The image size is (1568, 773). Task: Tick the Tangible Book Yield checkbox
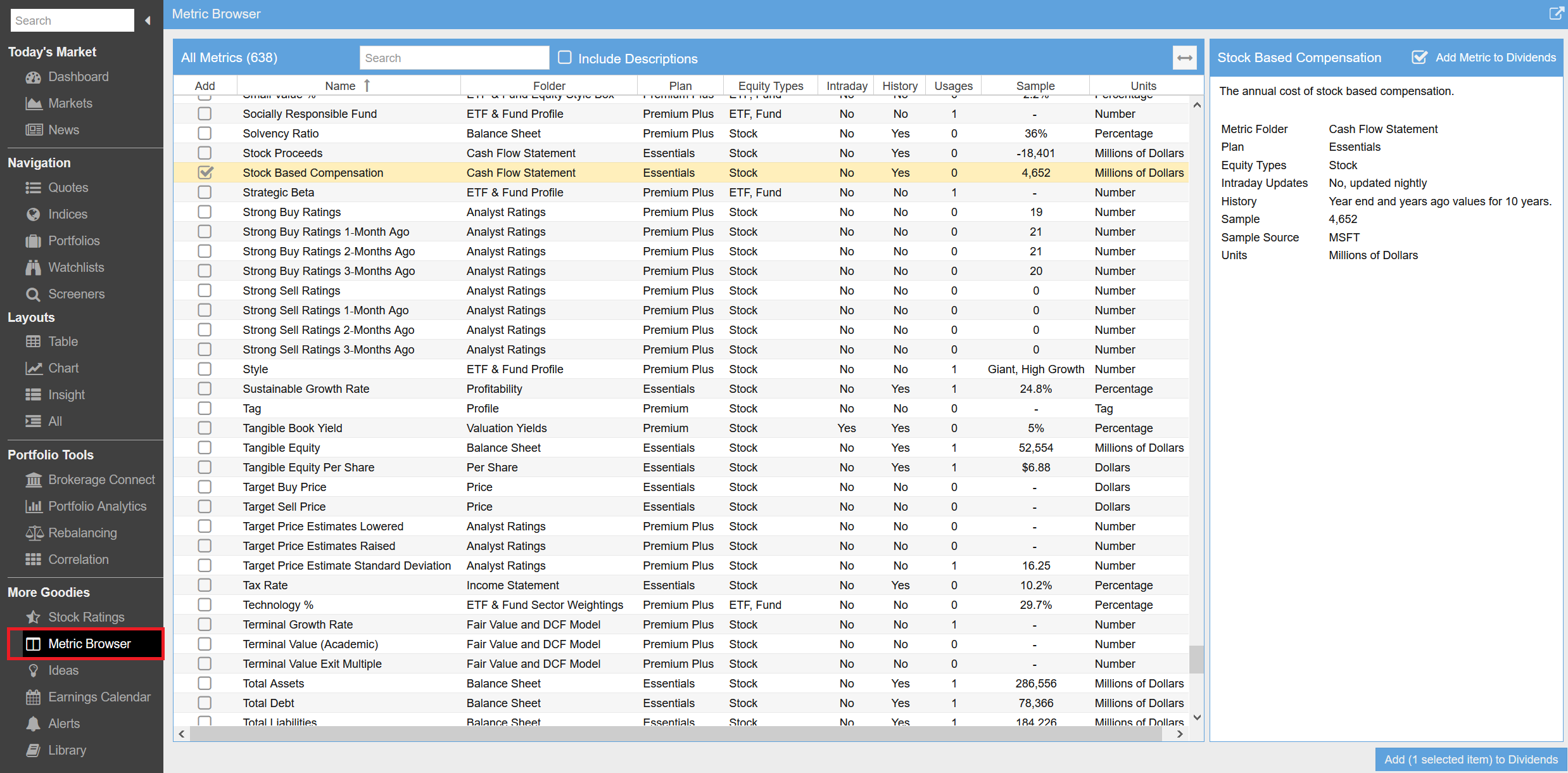(205, 428)
